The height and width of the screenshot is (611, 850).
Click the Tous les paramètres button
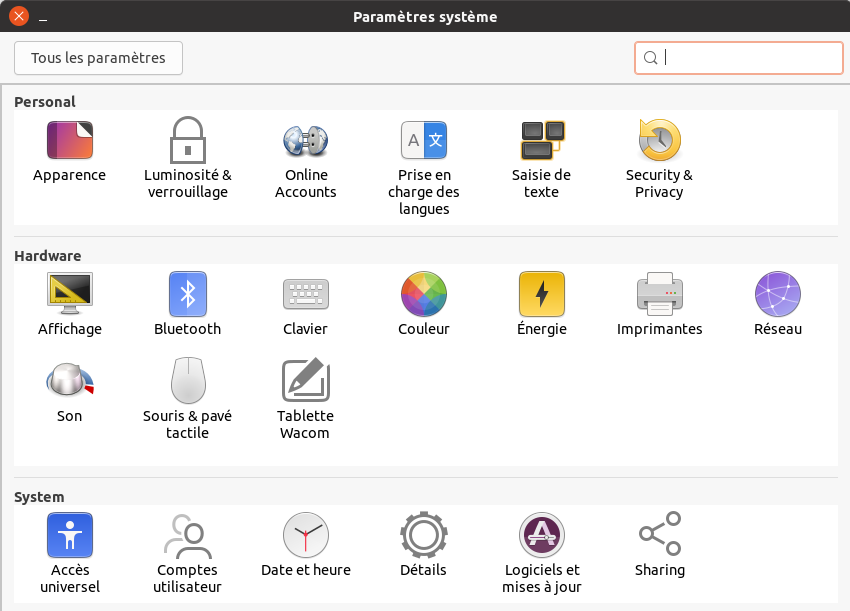point(98,58)
